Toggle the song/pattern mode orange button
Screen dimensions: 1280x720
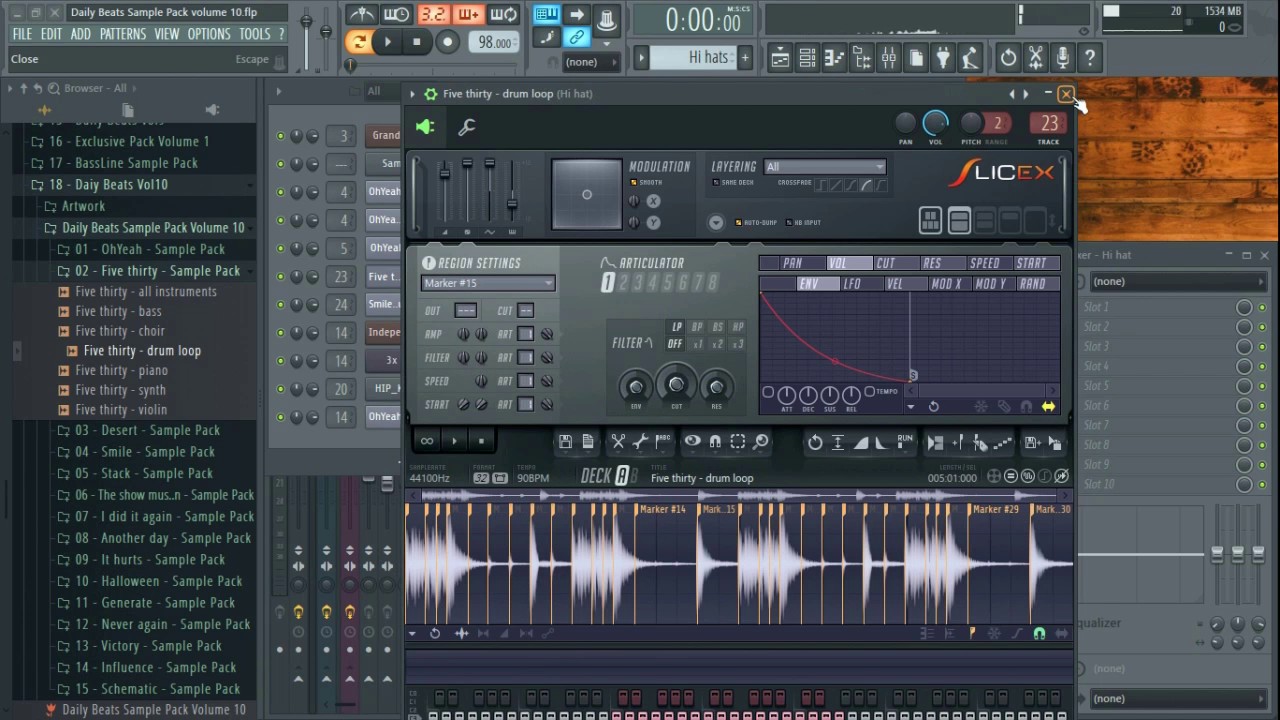point(358,42)
